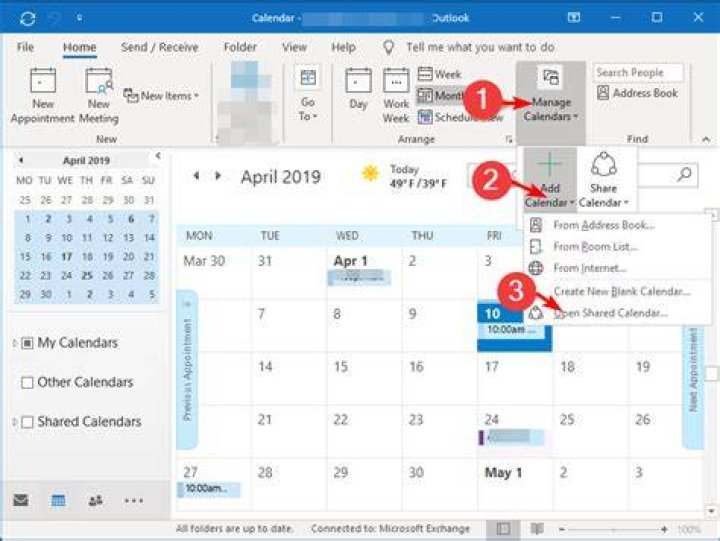The image size is (720, 541).
Task: Switch to Day view
Action: [x=358, y=90]
